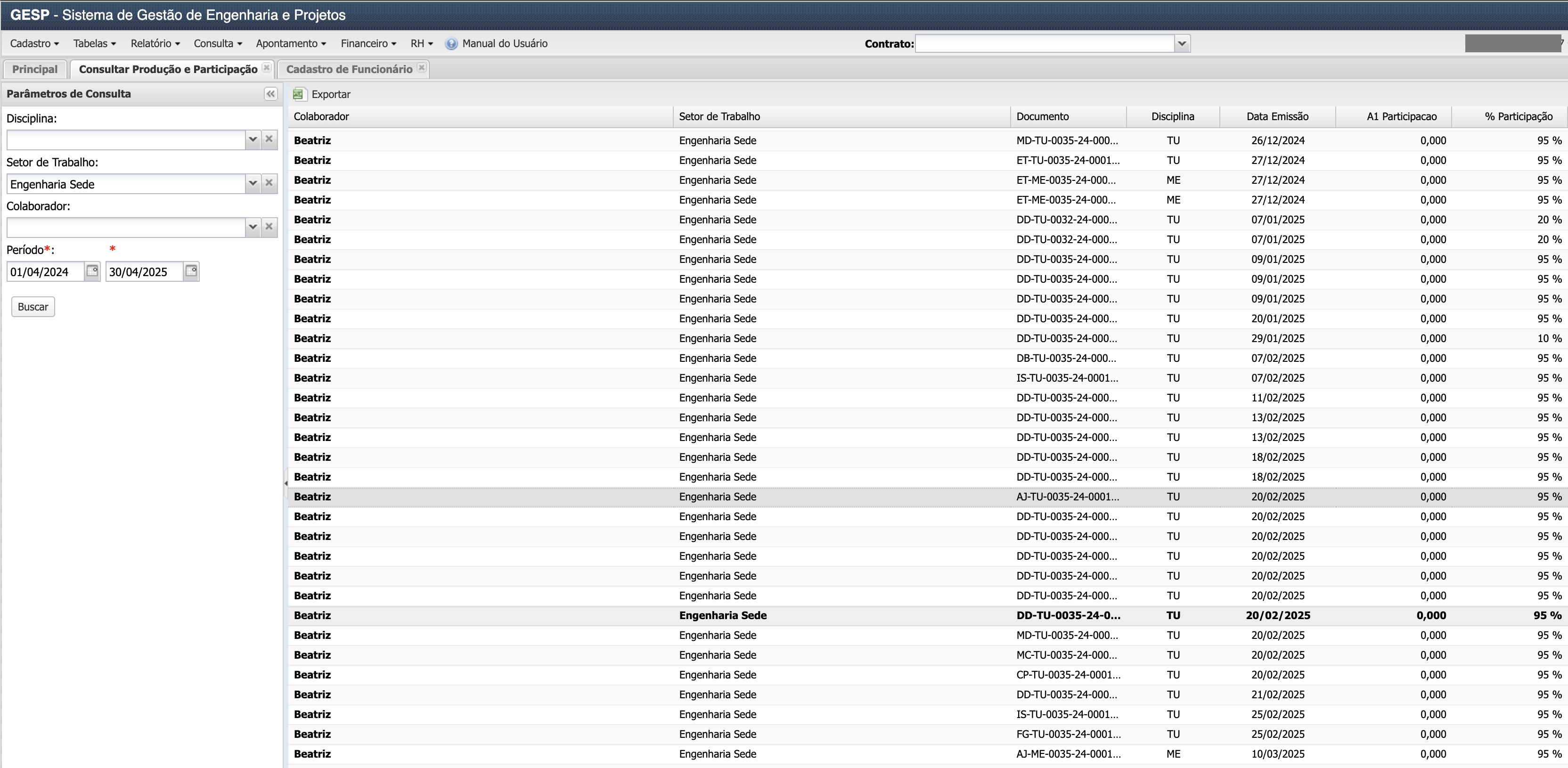Open the Financeiro menu
Image resolution: width=1568 pixels, height=768 pixels.
pos(367,44)
